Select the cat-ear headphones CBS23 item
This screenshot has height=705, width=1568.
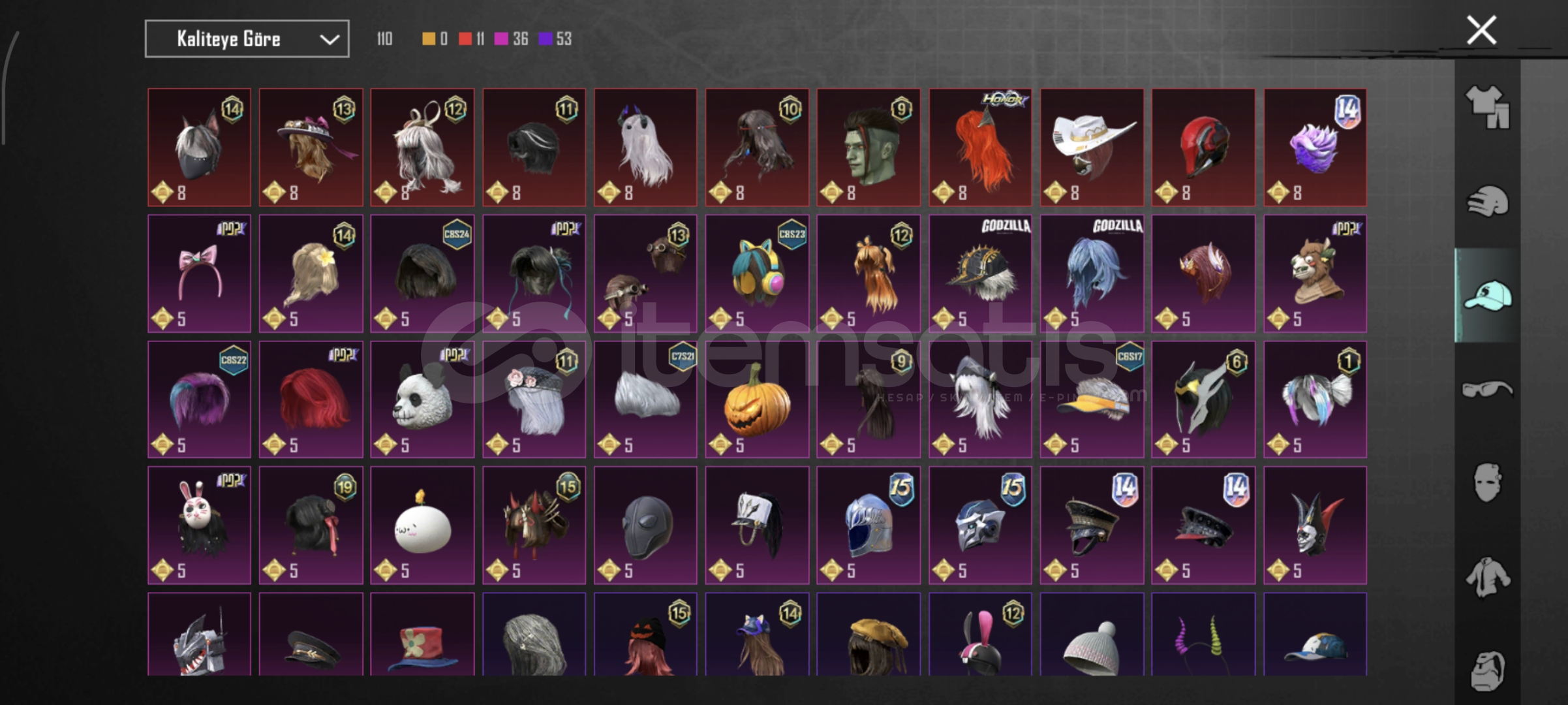[757, 274]
